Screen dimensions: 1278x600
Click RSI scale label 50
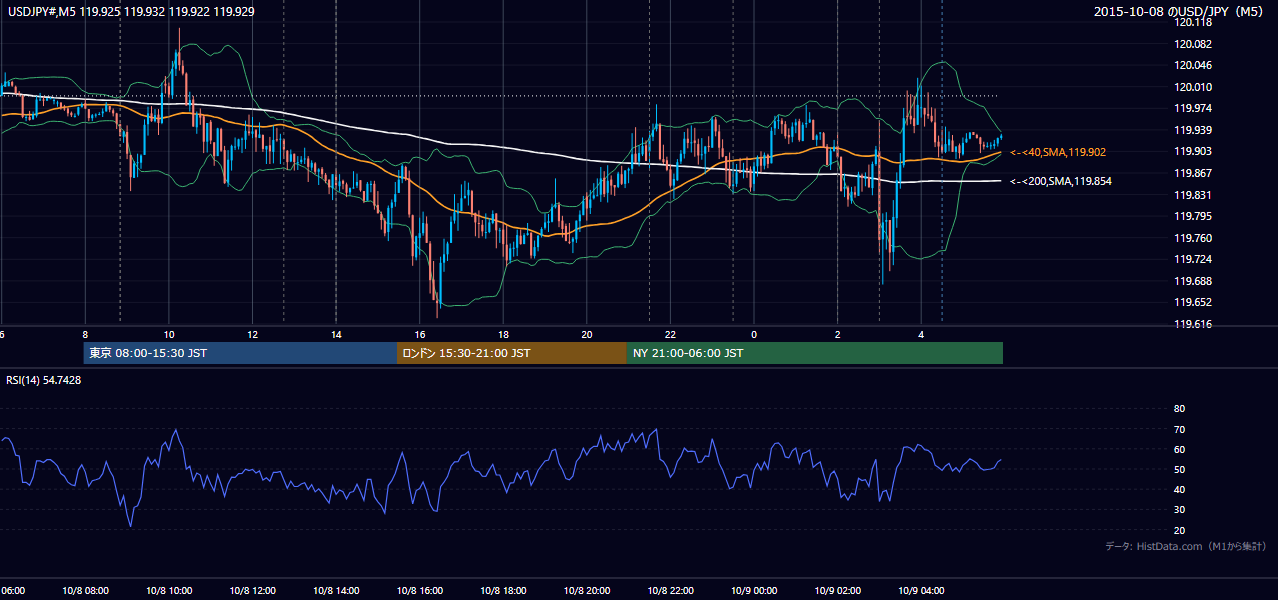[1179, 469]
